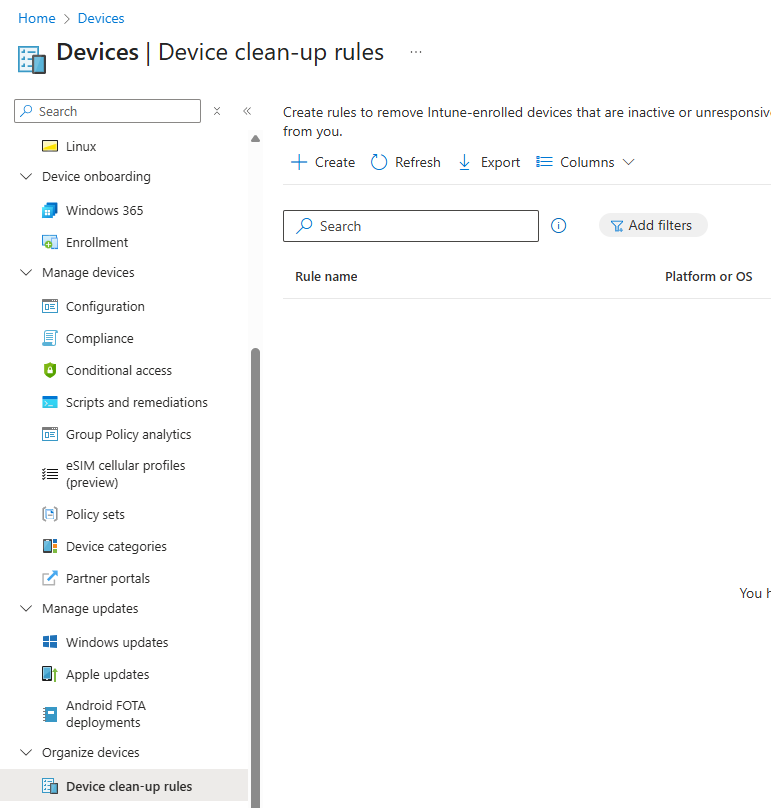771x808 pixels.
Task: Collapse Device onboarding section
Action: pyautogui.click(x=26, y=176)
